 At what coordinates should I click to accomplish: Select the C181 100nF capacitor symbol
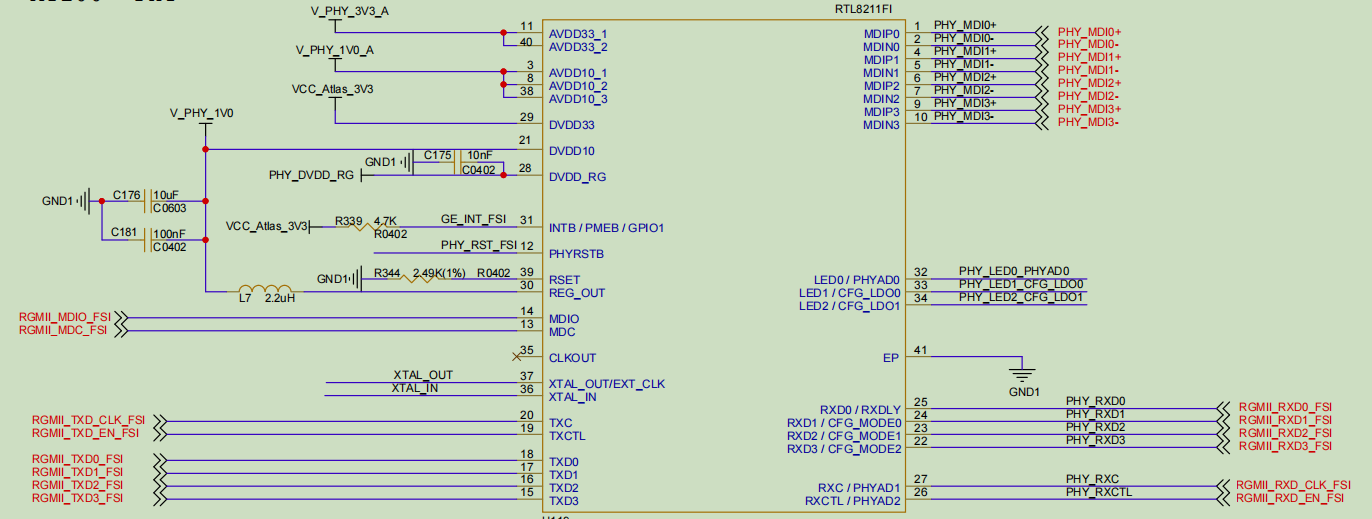click(148, 240)
